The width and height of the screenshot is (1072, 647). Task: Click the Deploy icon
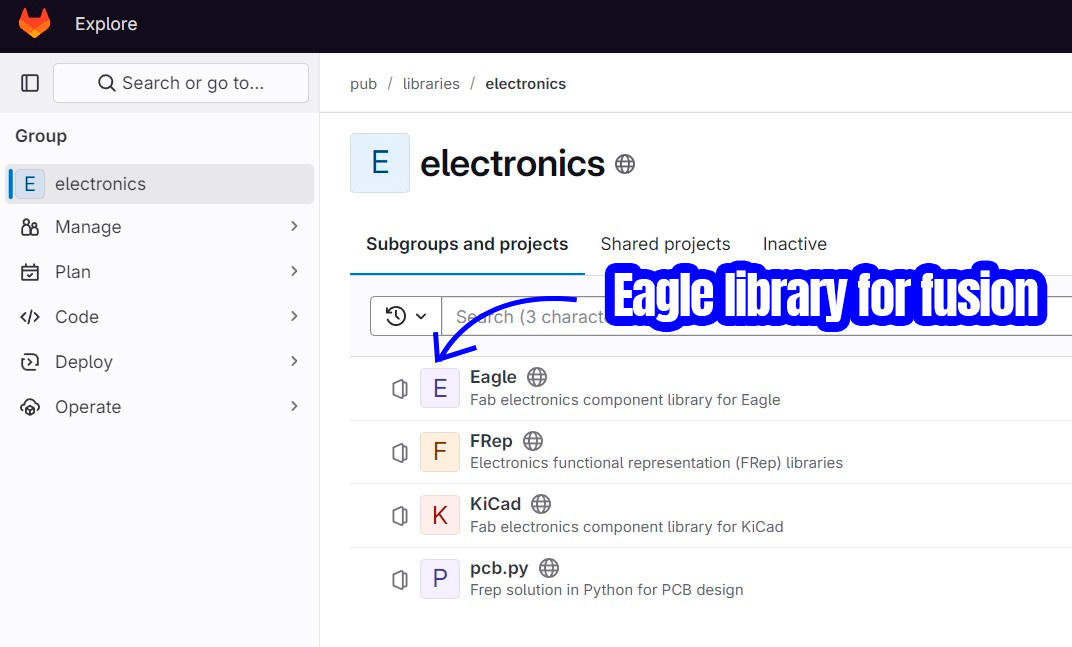tap(30, 362)
